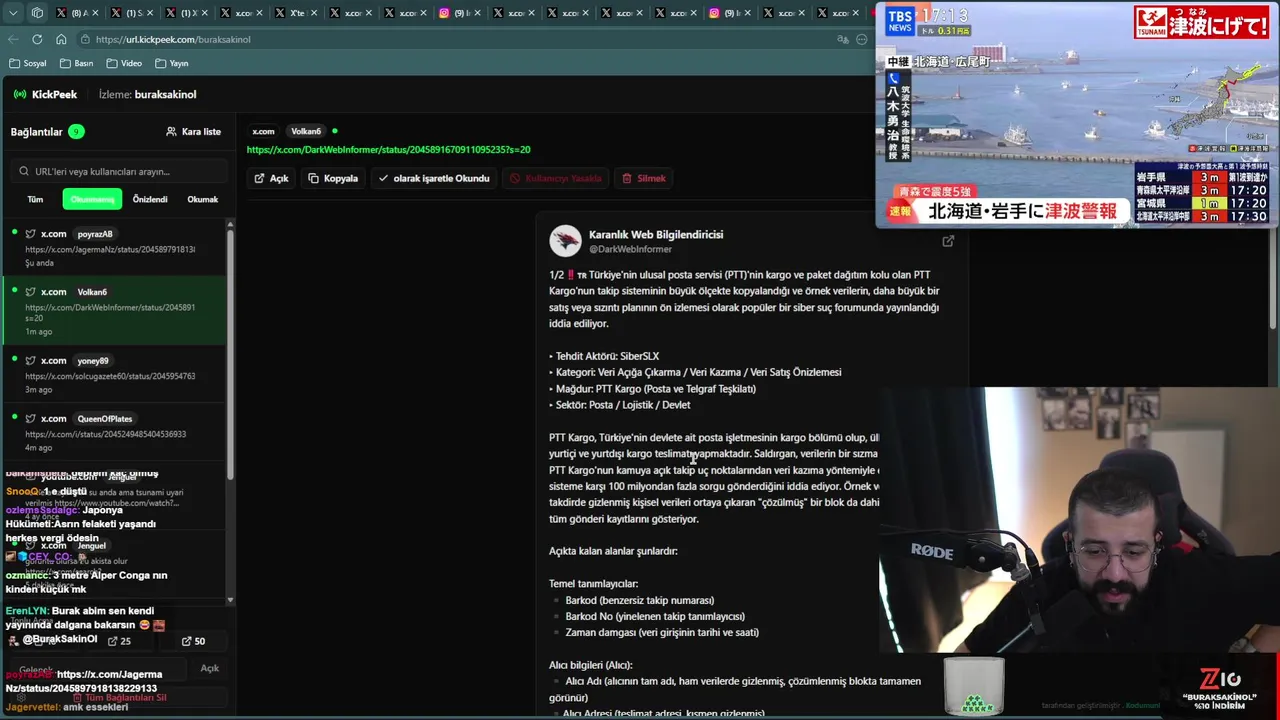Open the Sosyal bookmarks folder
The height and width of the screenshot is (720, 1280).
(28, 63)
